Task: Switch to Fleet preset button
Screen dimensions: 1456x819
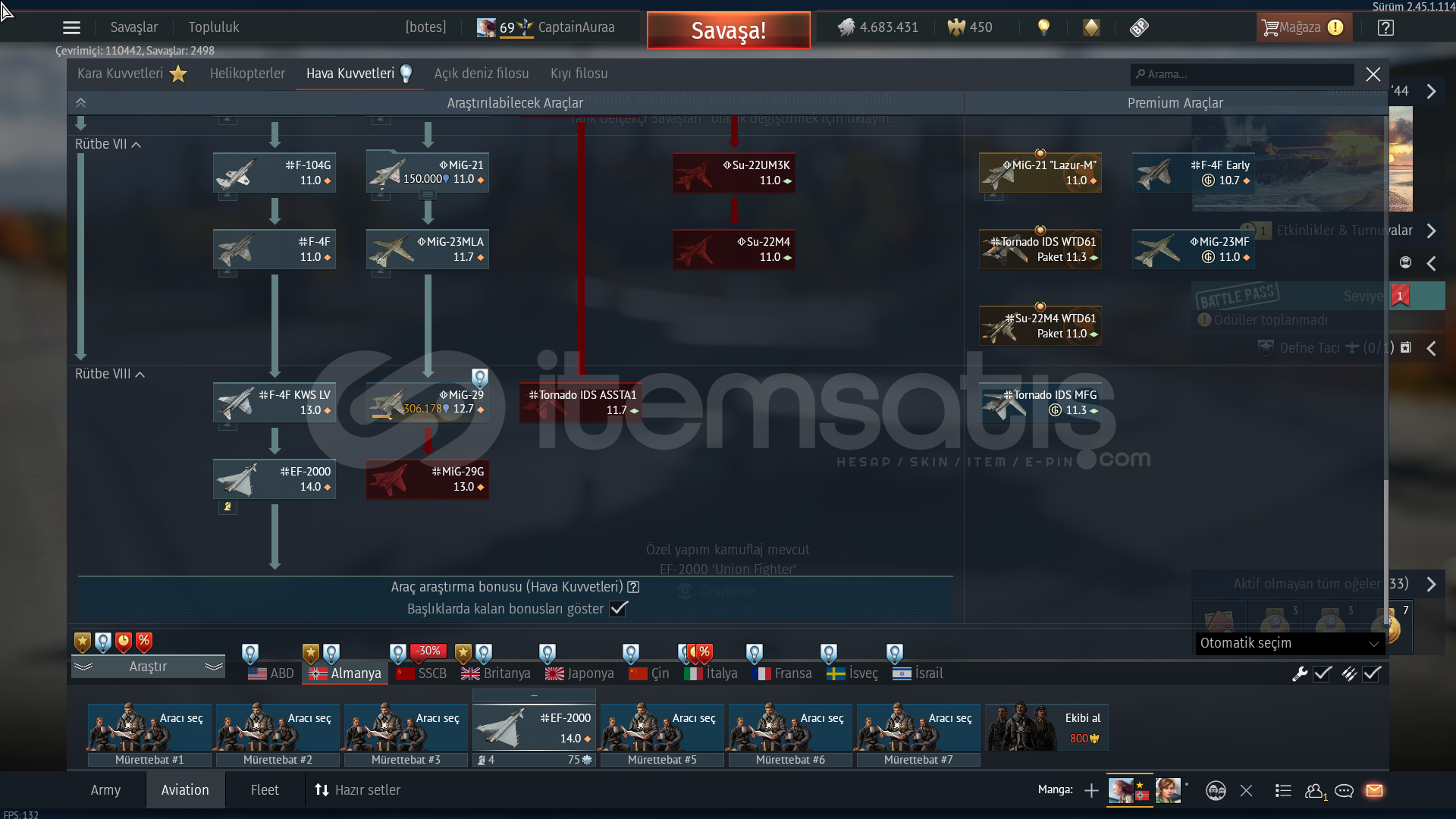Action: (x=265, y=790)
